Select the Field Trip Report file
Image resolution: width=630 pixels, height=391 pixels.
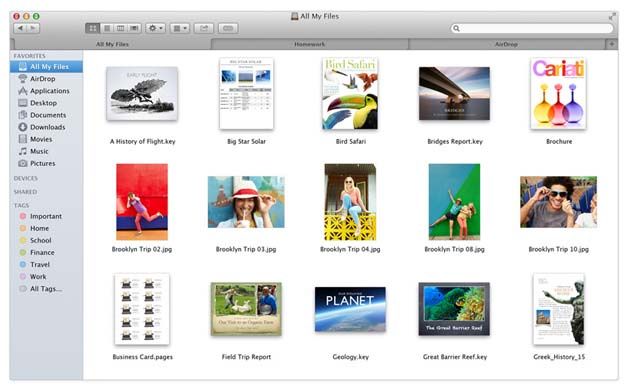pos(246,309)
